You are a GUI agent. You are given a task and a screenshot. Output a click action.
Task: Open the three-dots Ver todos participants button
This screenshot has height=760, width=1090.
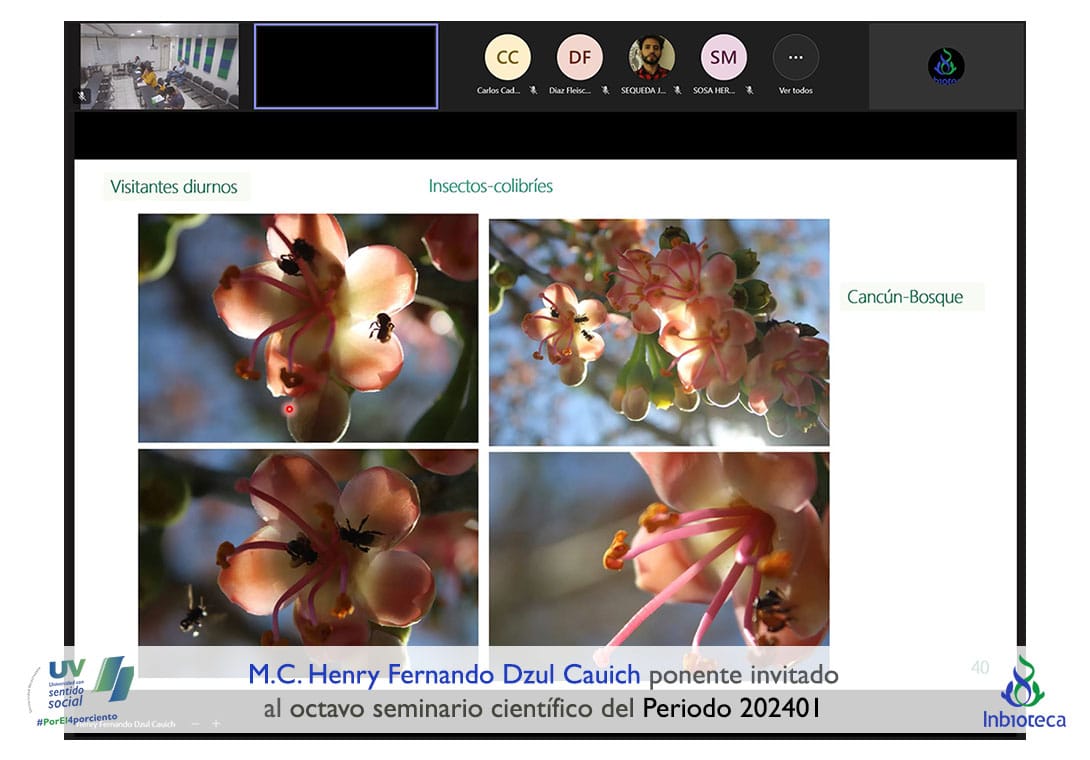(x=795, y=57)
